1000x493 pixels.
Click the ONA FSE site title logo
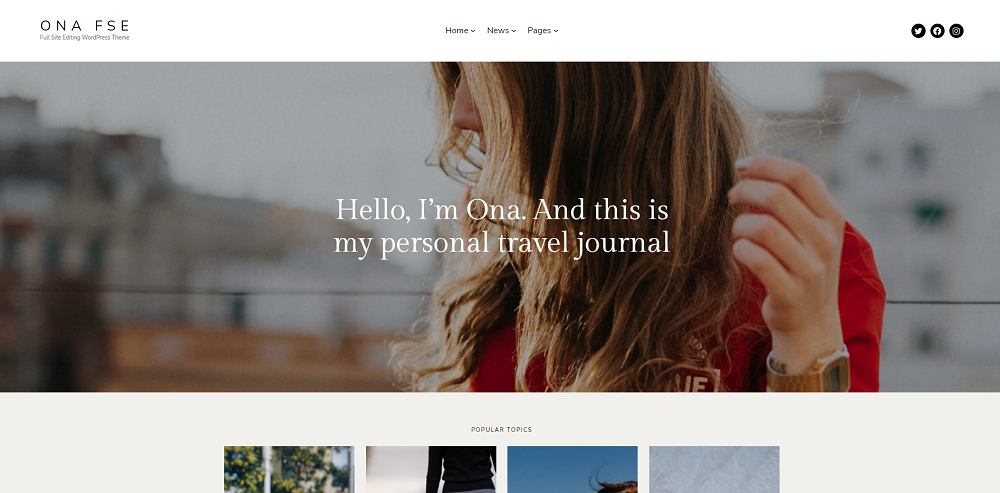pyautogui.click(x=85, y=26)
